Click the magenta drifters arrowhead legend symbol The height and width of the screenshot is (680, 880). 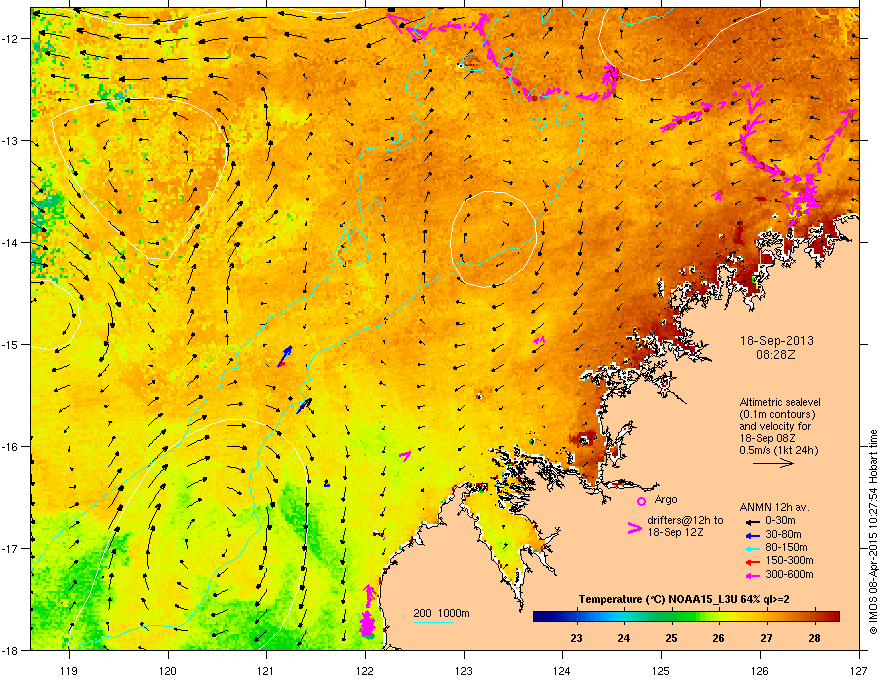coord(634,527)
